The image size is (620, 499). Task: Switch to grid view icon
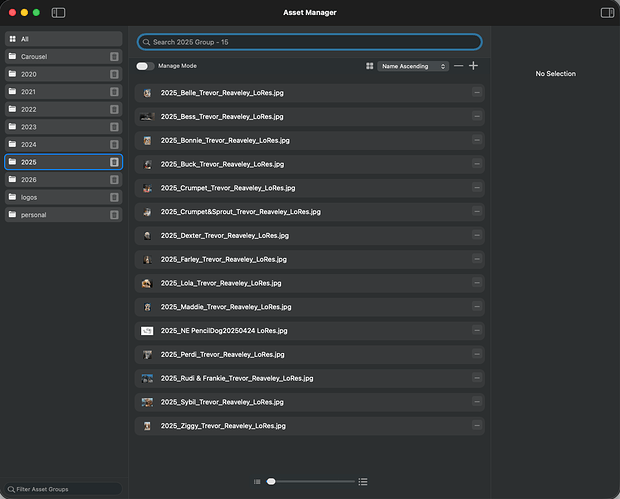coord(369,66)
